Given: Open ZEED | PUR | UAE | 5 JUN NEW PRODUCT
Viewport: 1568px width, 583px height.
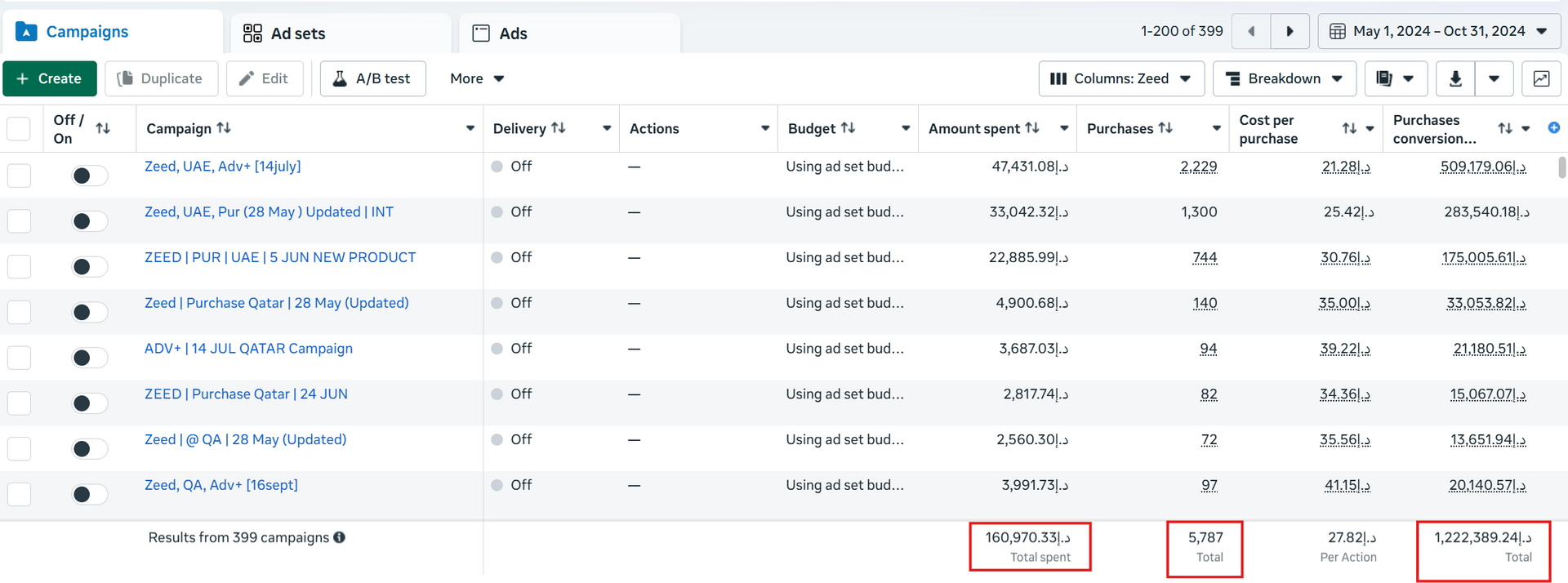Looking at the screenshot, I should pos(280,257).
